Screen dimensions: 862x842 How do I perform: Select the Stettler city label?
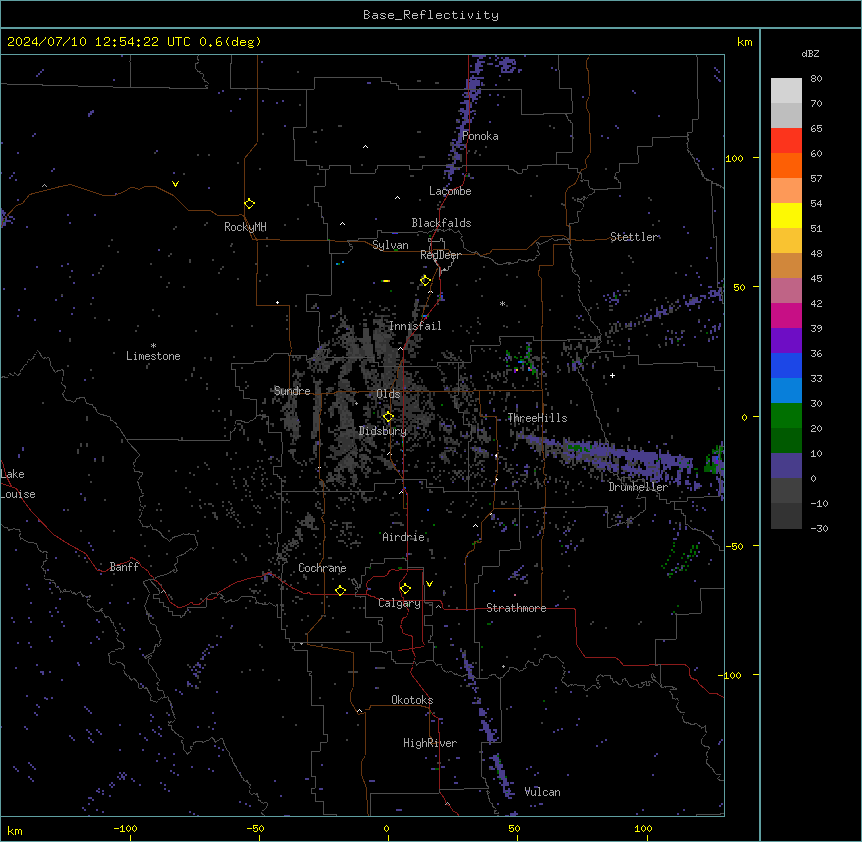click(634, 237)
